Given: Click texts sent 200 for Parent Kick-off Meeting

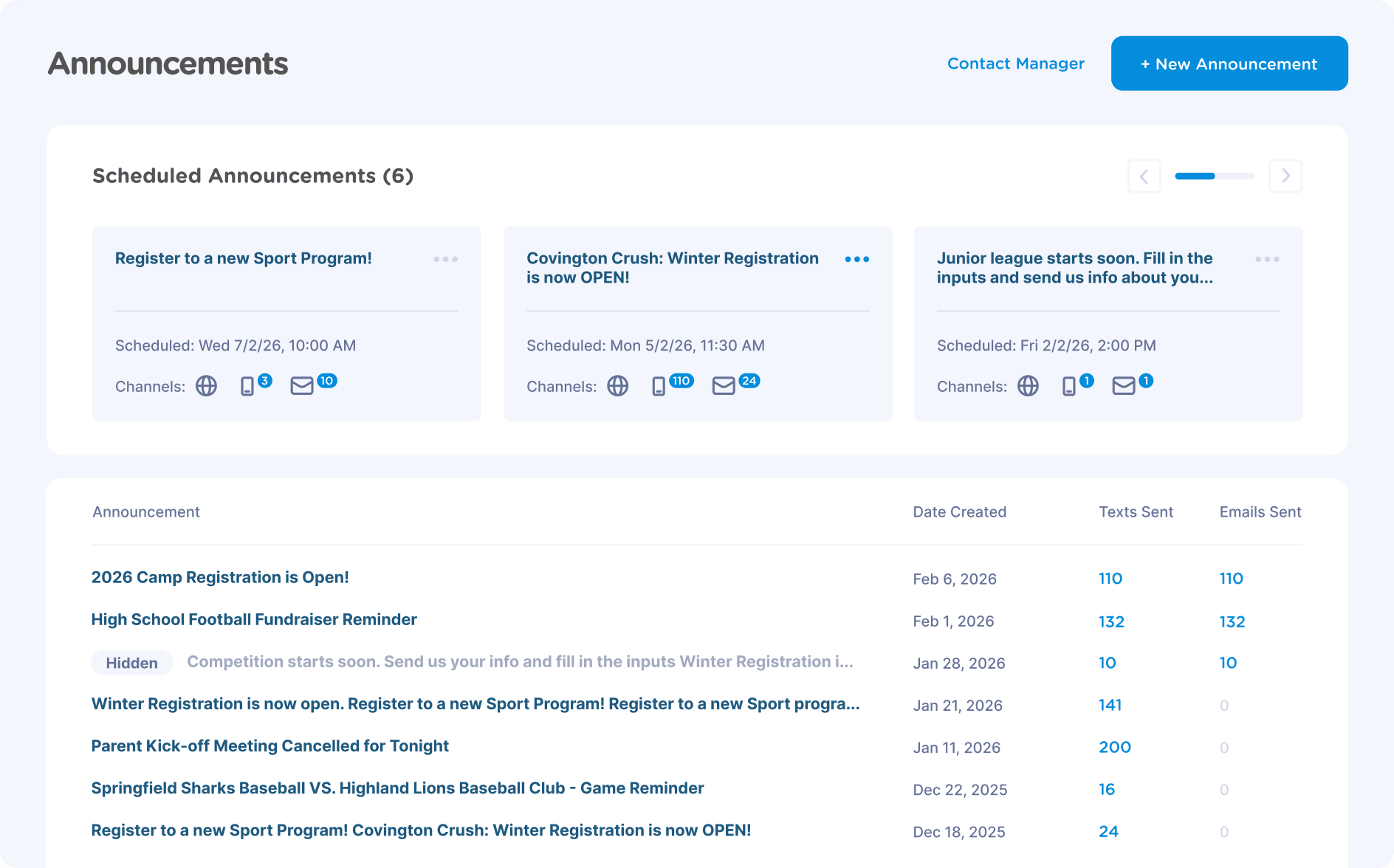Looking at the screenshot, I should click(x=1115, y=747).
